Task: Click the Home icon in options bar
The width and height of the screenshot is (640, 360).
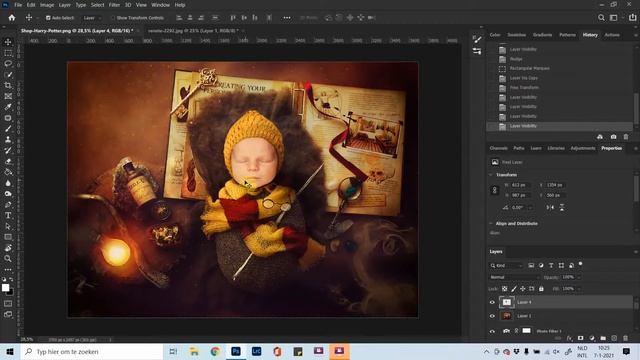Action: (12, 18)
